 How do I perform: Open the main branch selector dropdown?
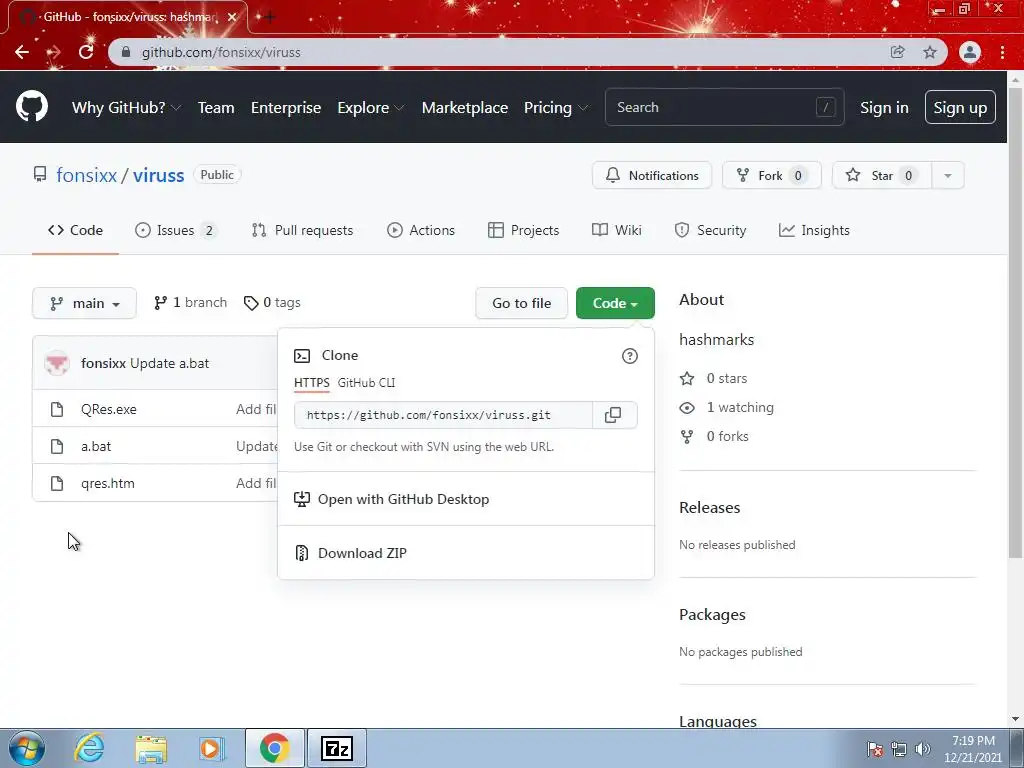84,303
